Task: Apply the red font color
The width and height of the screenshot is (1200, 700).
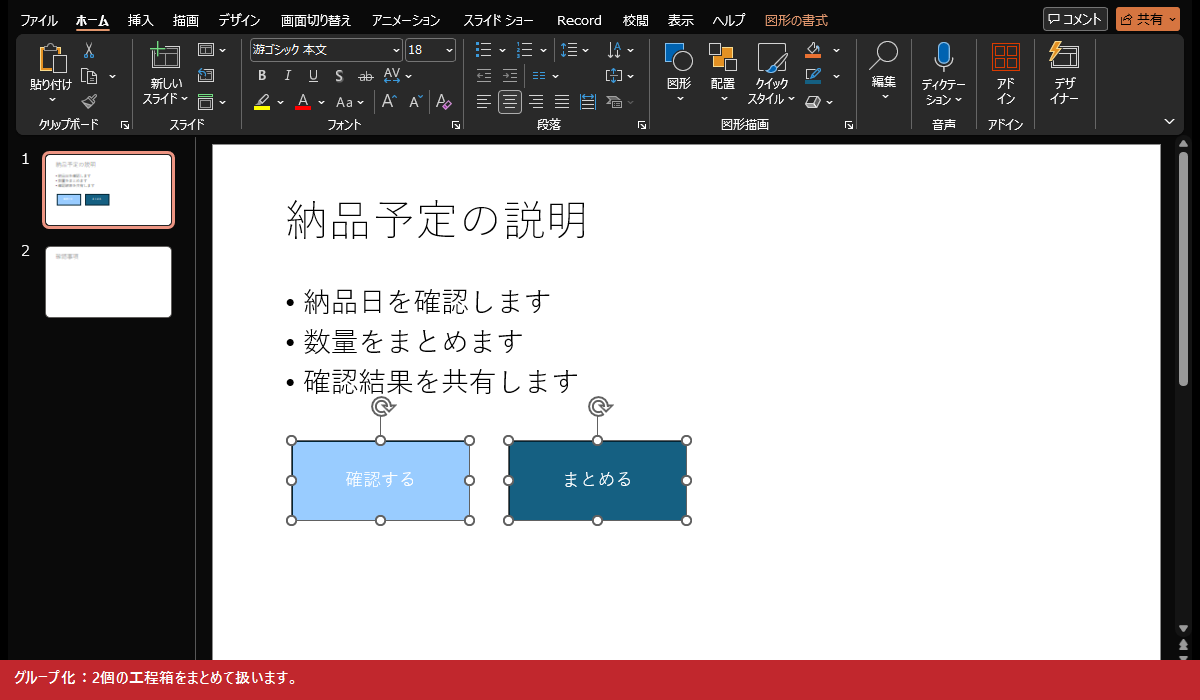Action: (303, 101)
